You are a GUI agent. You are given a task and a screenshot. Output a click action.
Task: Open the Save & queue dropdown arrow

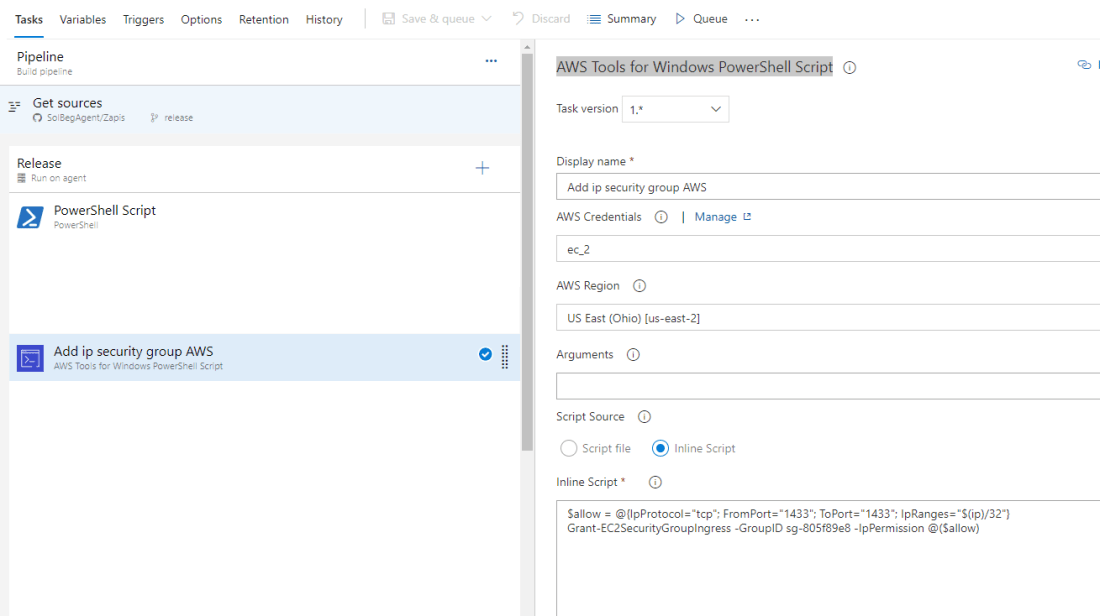[488, 17]
